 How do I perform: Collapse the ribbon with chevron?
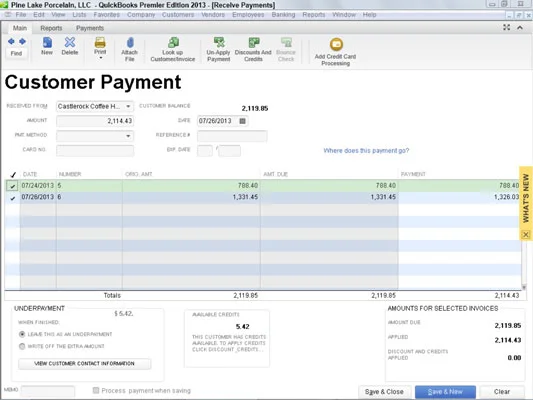[520, 28]
